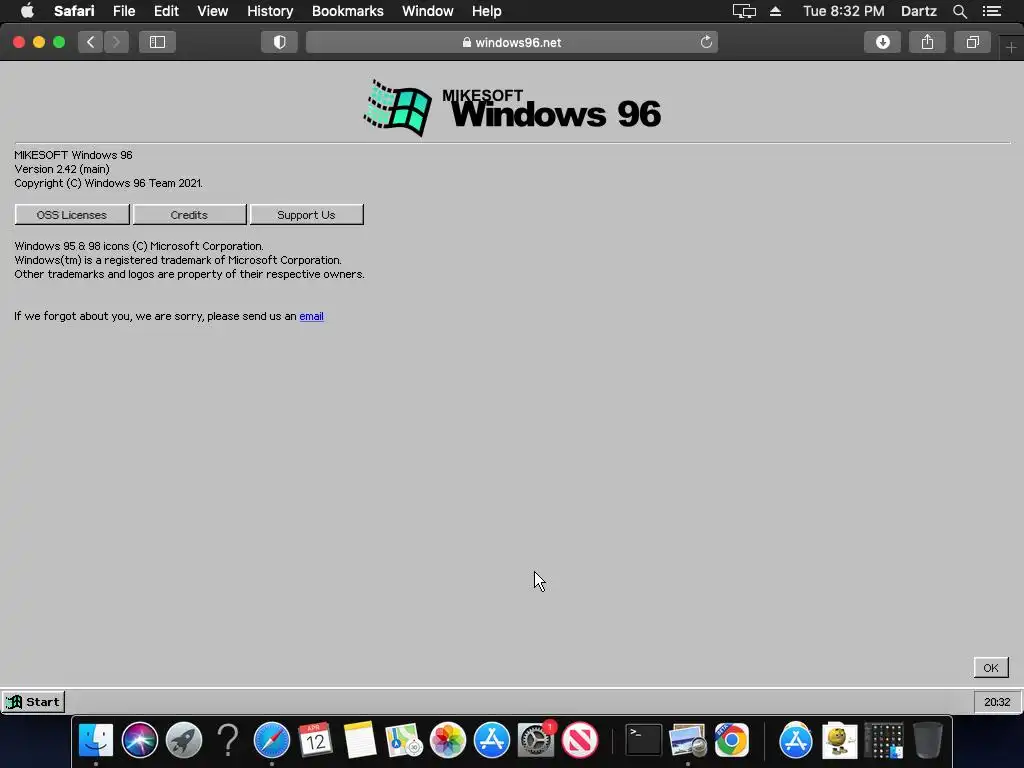Open Chrome Beta from the Dock
The image size is (1024, 768).
click(731, 740)
